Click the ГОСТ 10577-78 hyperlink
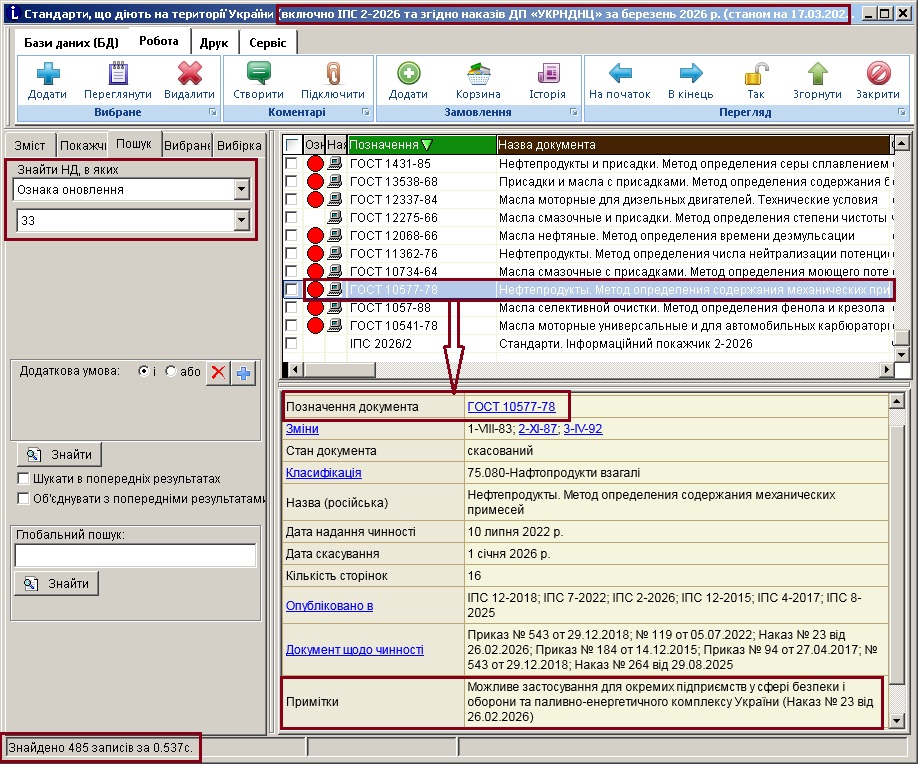Viewport: 918px width, 764px height. pyautogui.click(x=511, y=407)
